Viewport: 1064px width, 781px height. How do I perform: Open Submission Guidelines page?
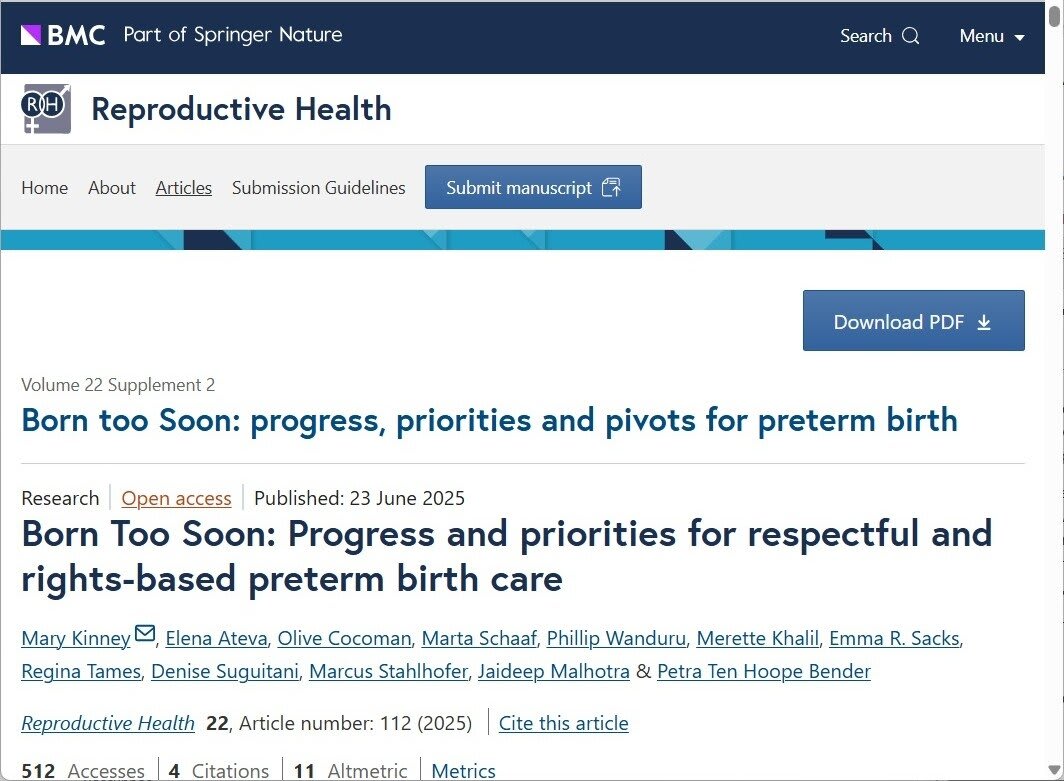[319, 188]
